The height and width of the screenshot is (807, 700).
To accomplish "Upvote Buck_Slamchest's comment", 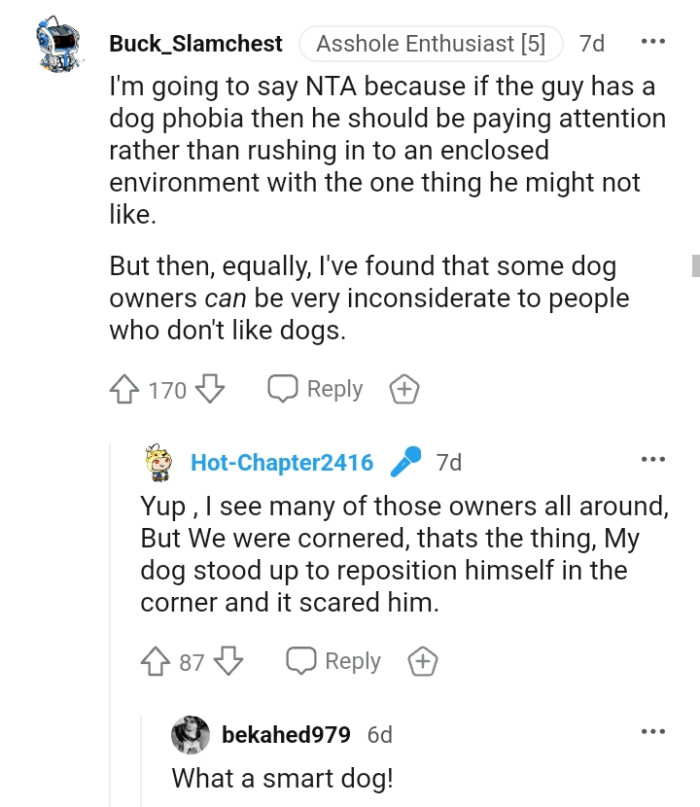I will pyautogui.click(x=124, y=389).
